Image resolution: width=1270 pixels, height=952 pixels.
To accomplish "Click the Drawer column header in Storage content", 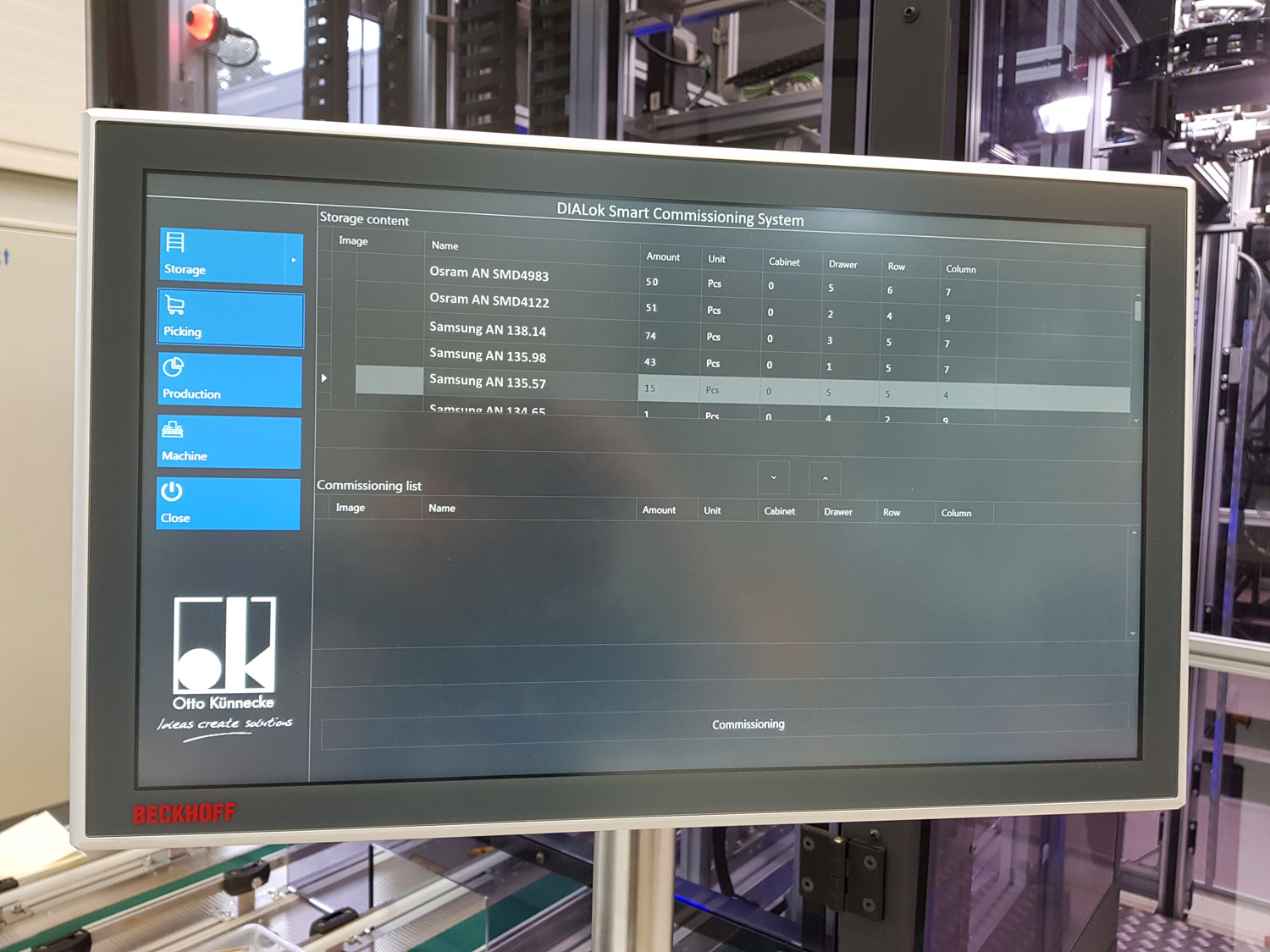I will click(x=842, y=264).
